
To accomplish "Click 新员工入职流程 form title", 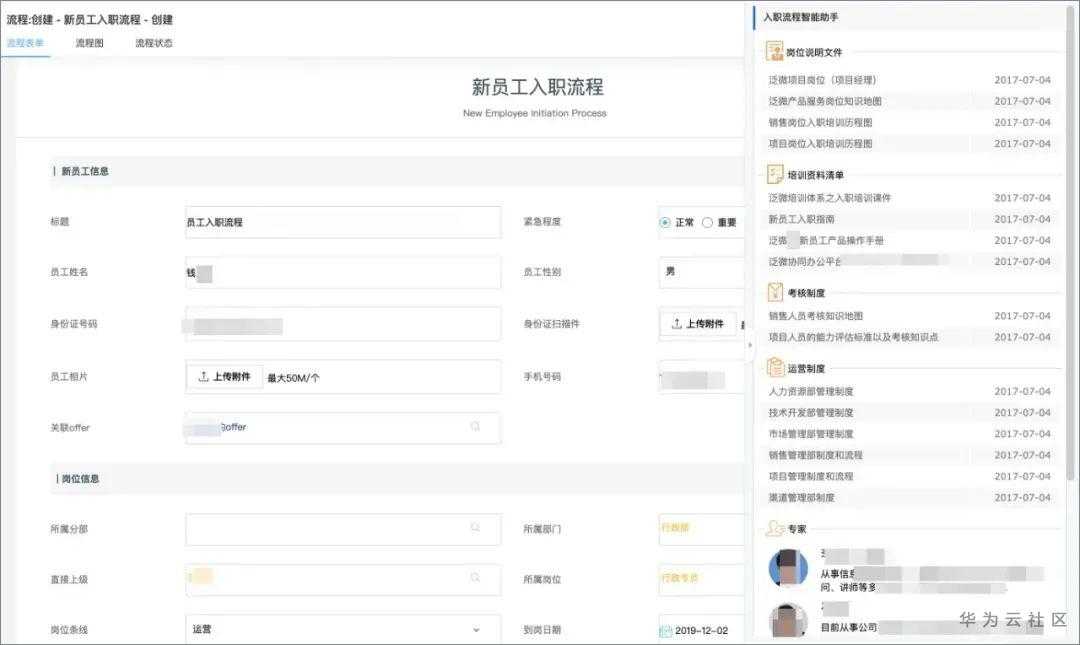I will (537, 87).
